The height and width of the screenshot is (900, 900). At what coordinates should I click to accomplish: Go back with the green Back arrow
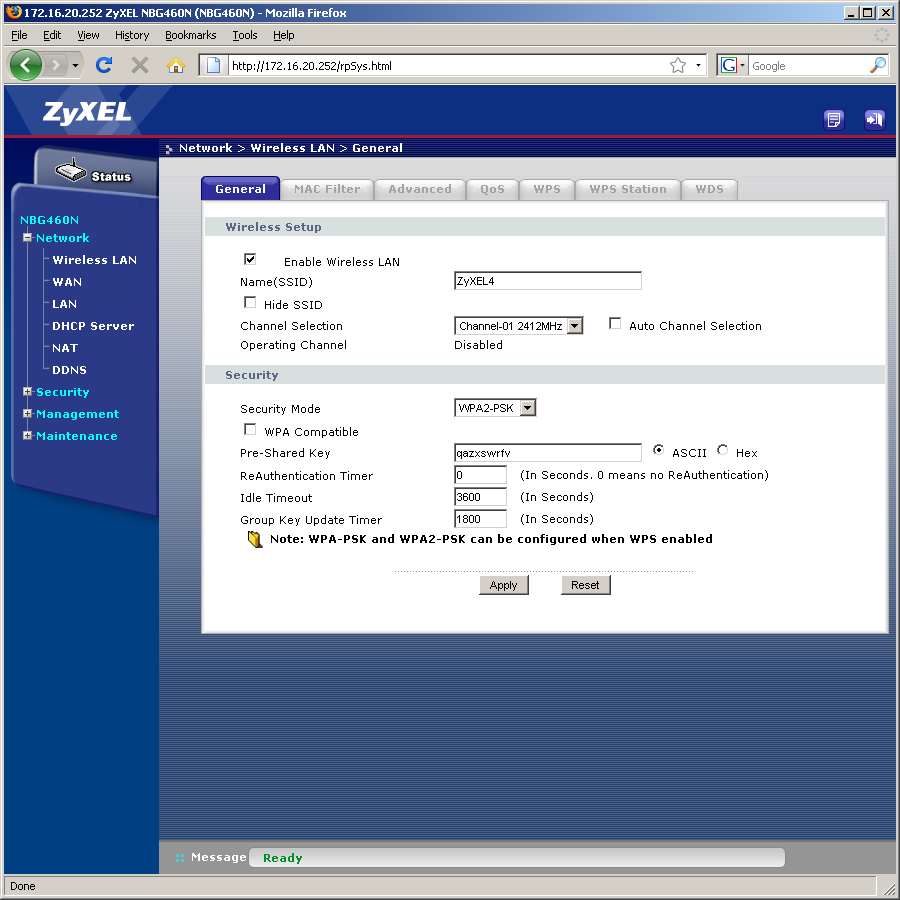[x=25, y=65]
